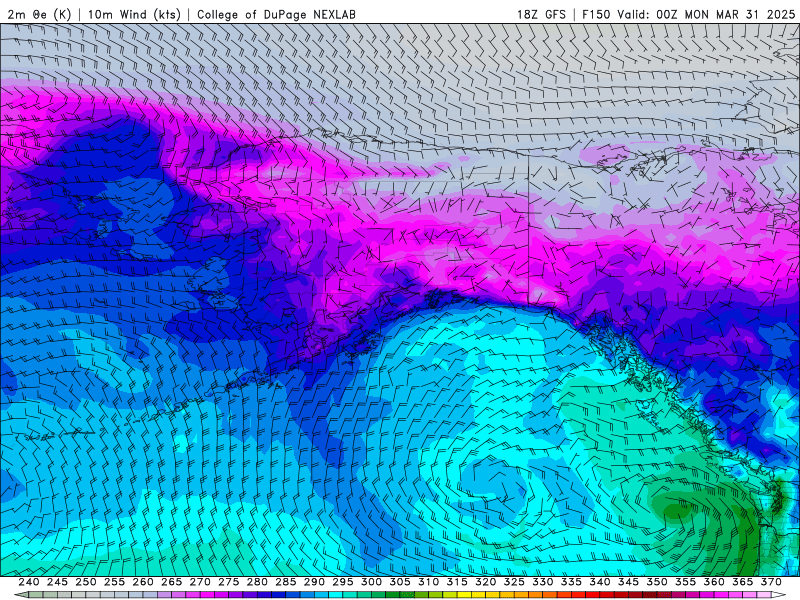The image size is (800, 600).
Task: Click the 275 color scale label
Action: click(229, 582)
